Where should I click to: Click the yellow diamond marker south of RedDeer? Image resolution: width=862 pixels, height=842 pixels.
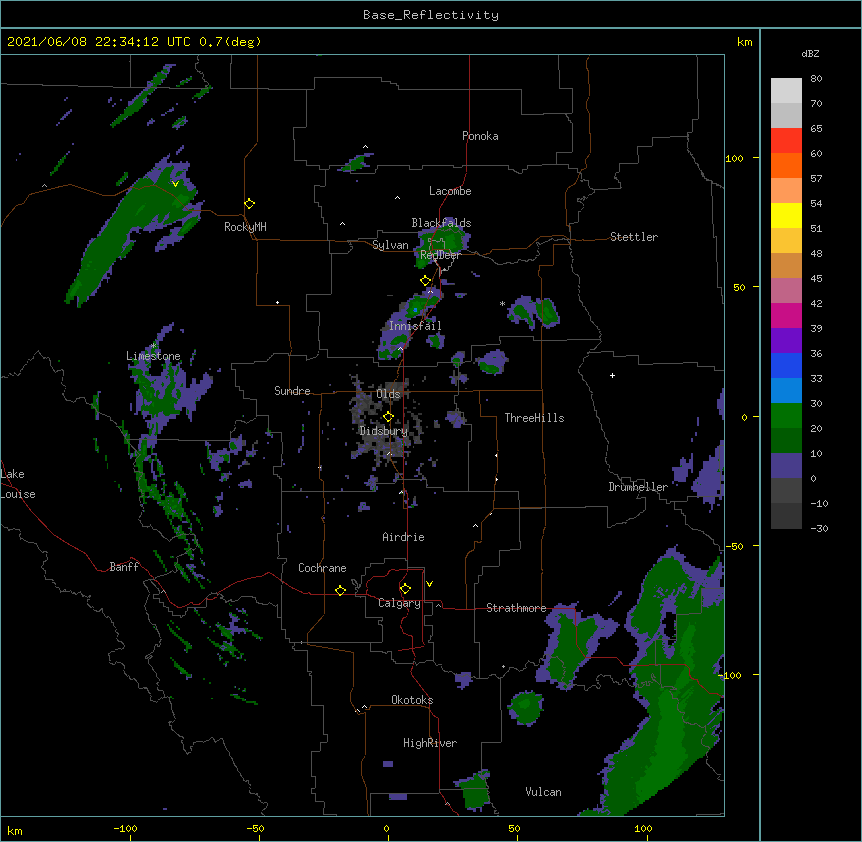click(426, 281)
